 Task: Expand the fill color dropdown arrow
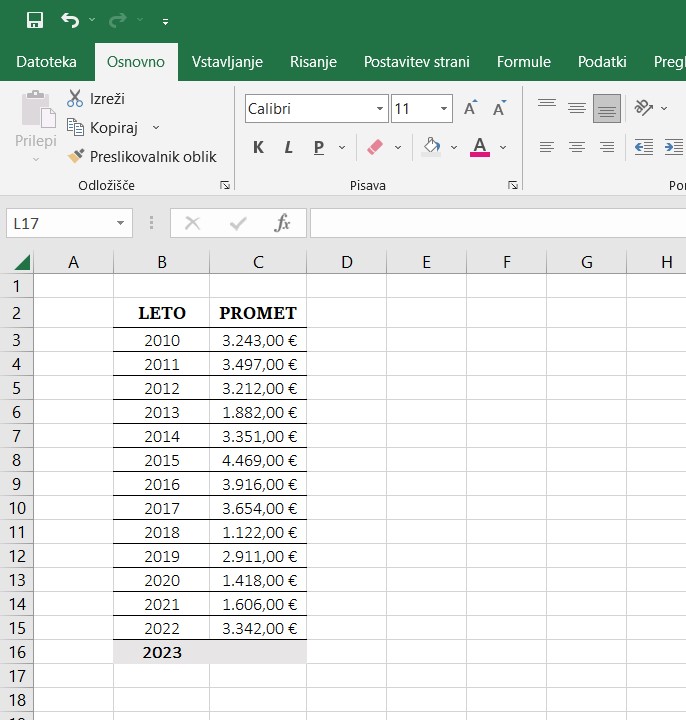(454, 147)
